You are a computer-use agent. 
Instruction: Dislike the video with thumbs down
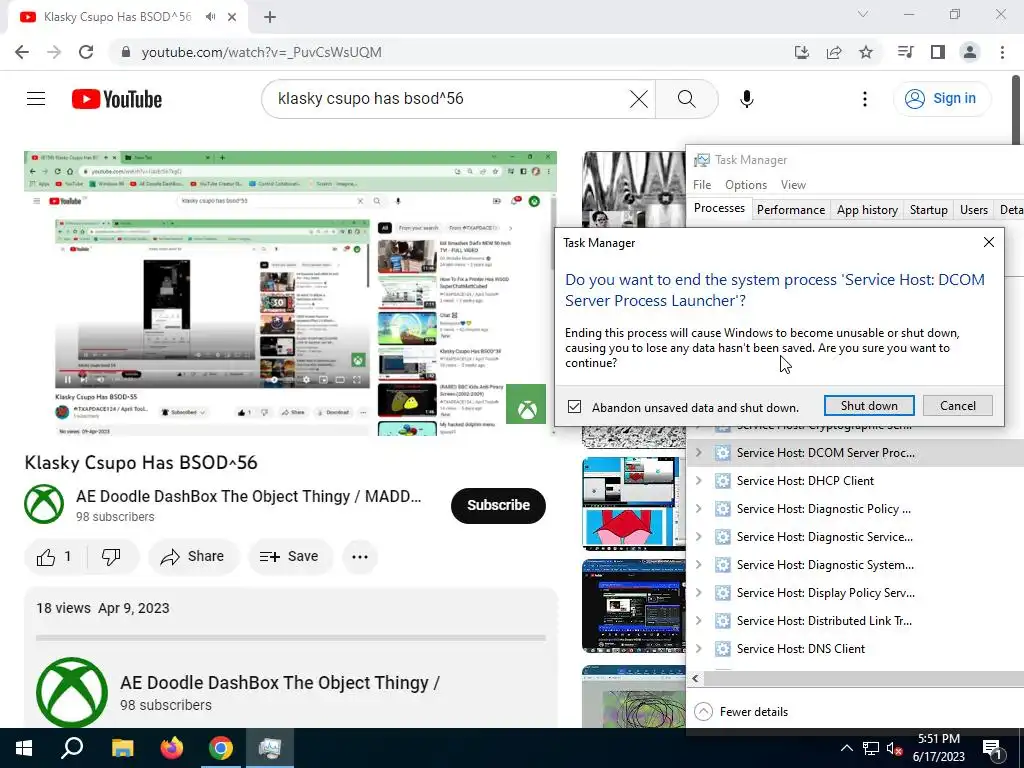tap(111, 556)
